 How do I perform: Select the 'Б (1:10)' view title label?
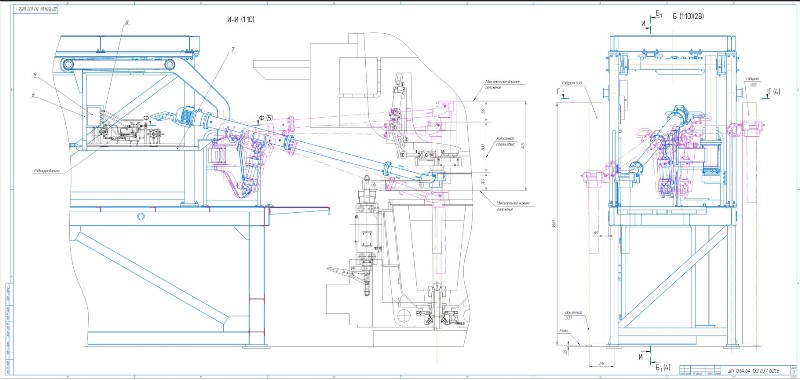[x=688, y=17]
